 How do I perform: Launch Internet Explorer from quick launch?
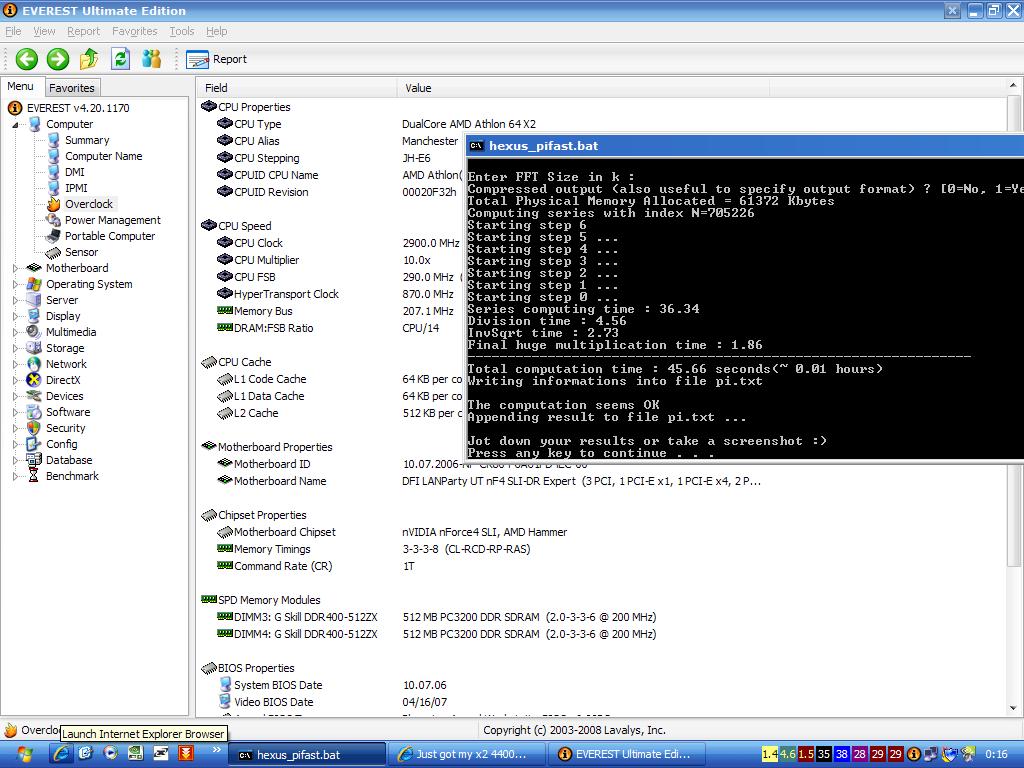pos(61,754)
